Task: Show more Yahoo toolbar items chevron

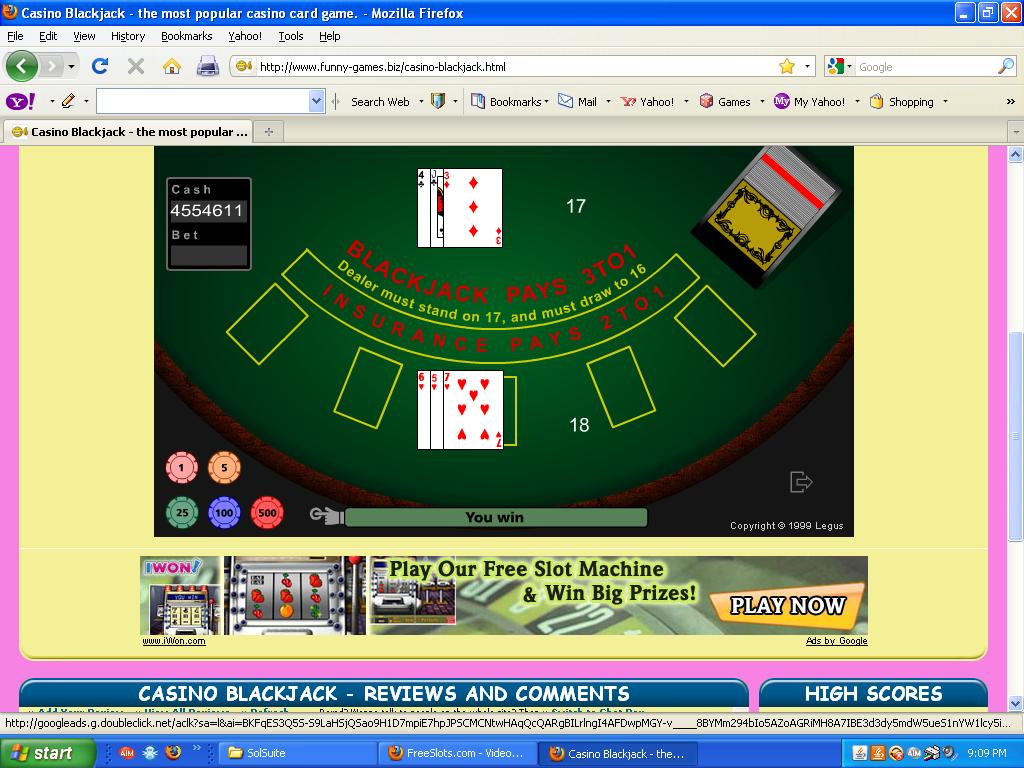Action: [1010, 101]
